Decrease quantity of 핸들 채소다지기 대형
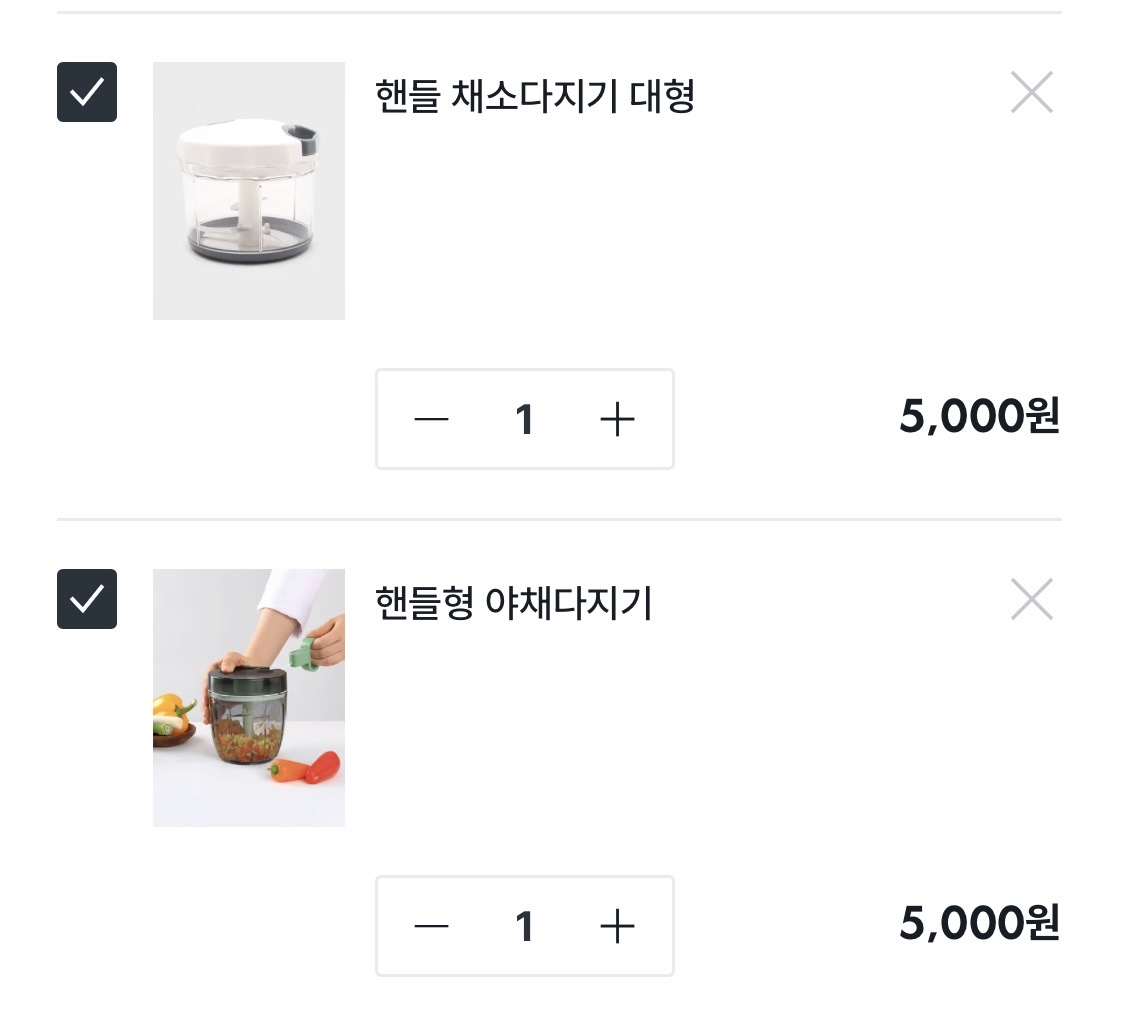Screen dimensions: 1122x1019 (x=431, y=419)
